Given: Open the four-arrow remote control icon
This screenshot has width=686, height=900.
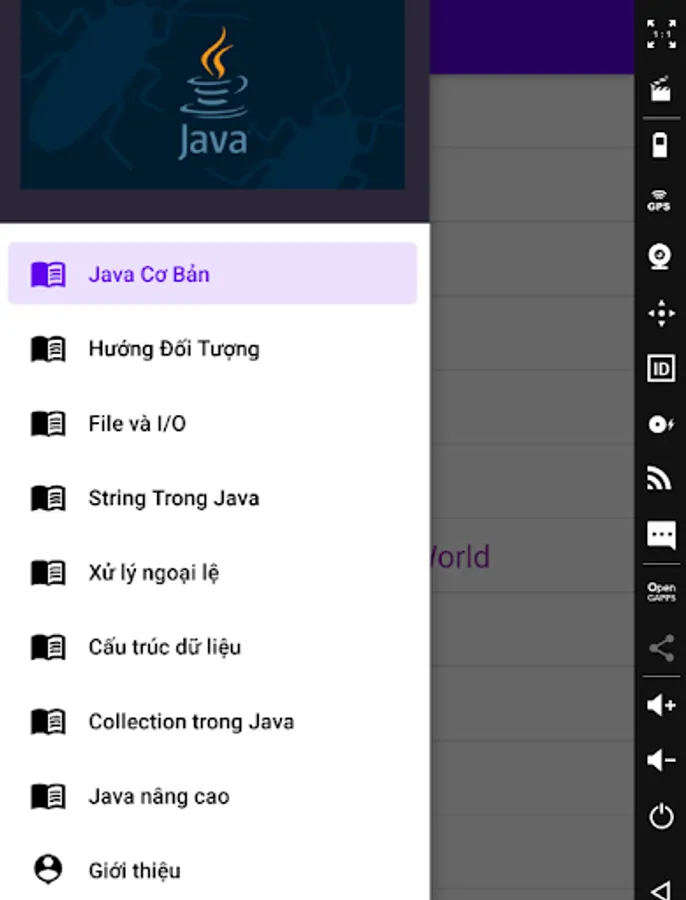Looking at the screenshot, I should coord(661,313).
